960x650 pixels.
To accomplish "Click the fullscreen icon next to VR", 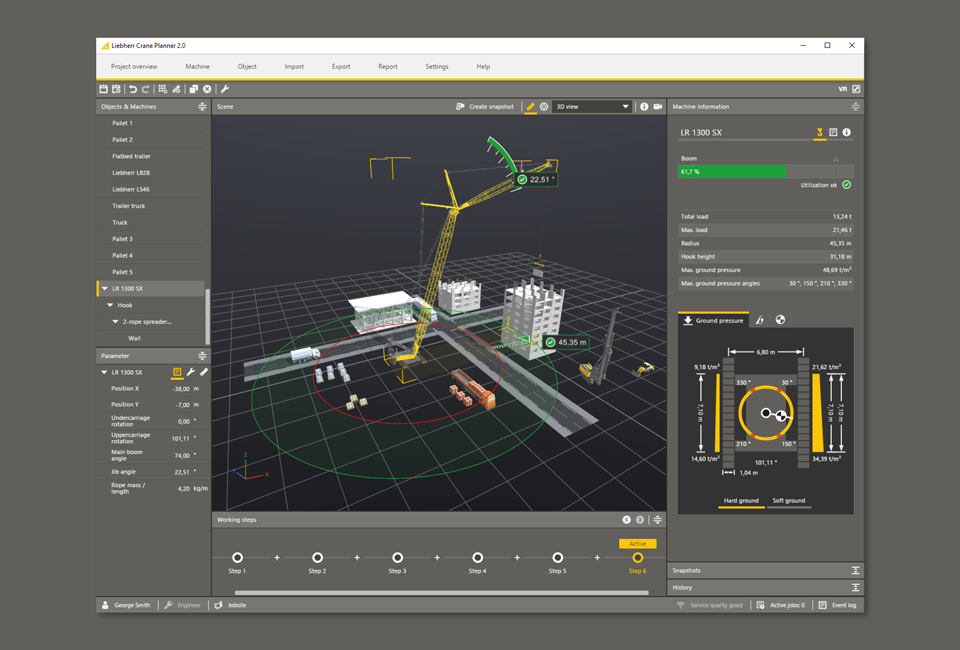I will click(856, 89).
